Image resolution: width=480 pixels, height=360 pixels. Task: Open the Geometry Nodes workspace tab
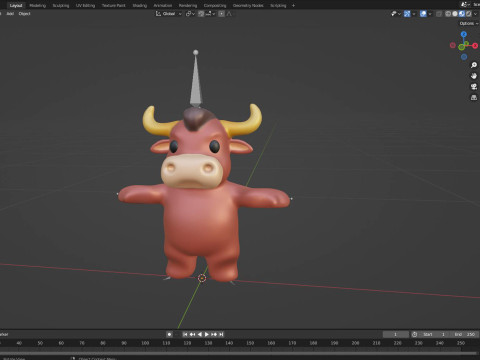click(x=248, y=5)
